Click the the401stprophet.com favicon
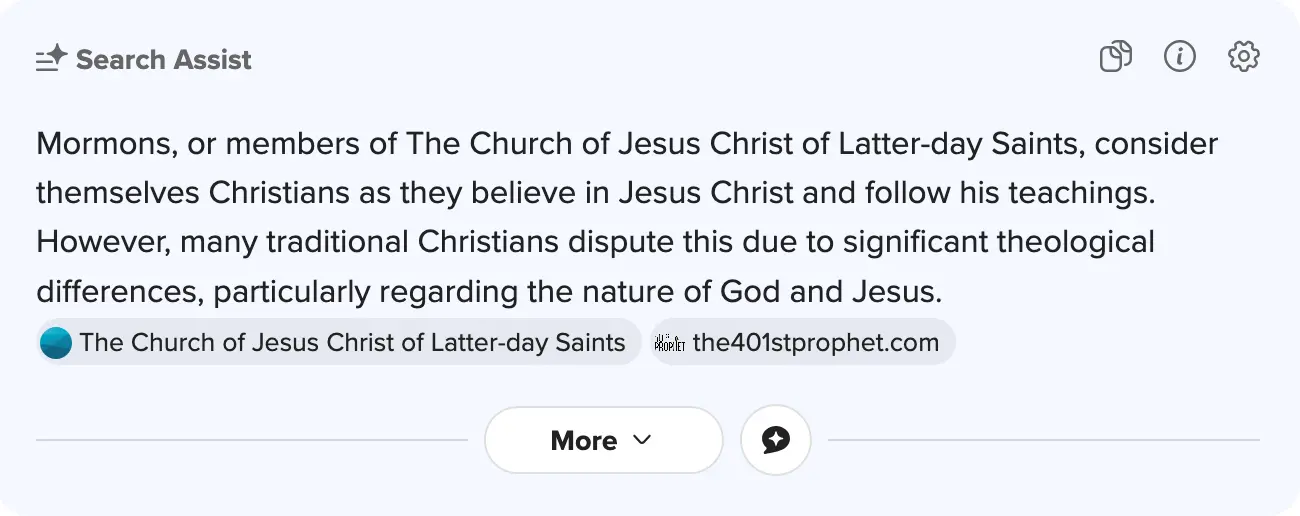 pyautogui.click(x=669, y=343)
